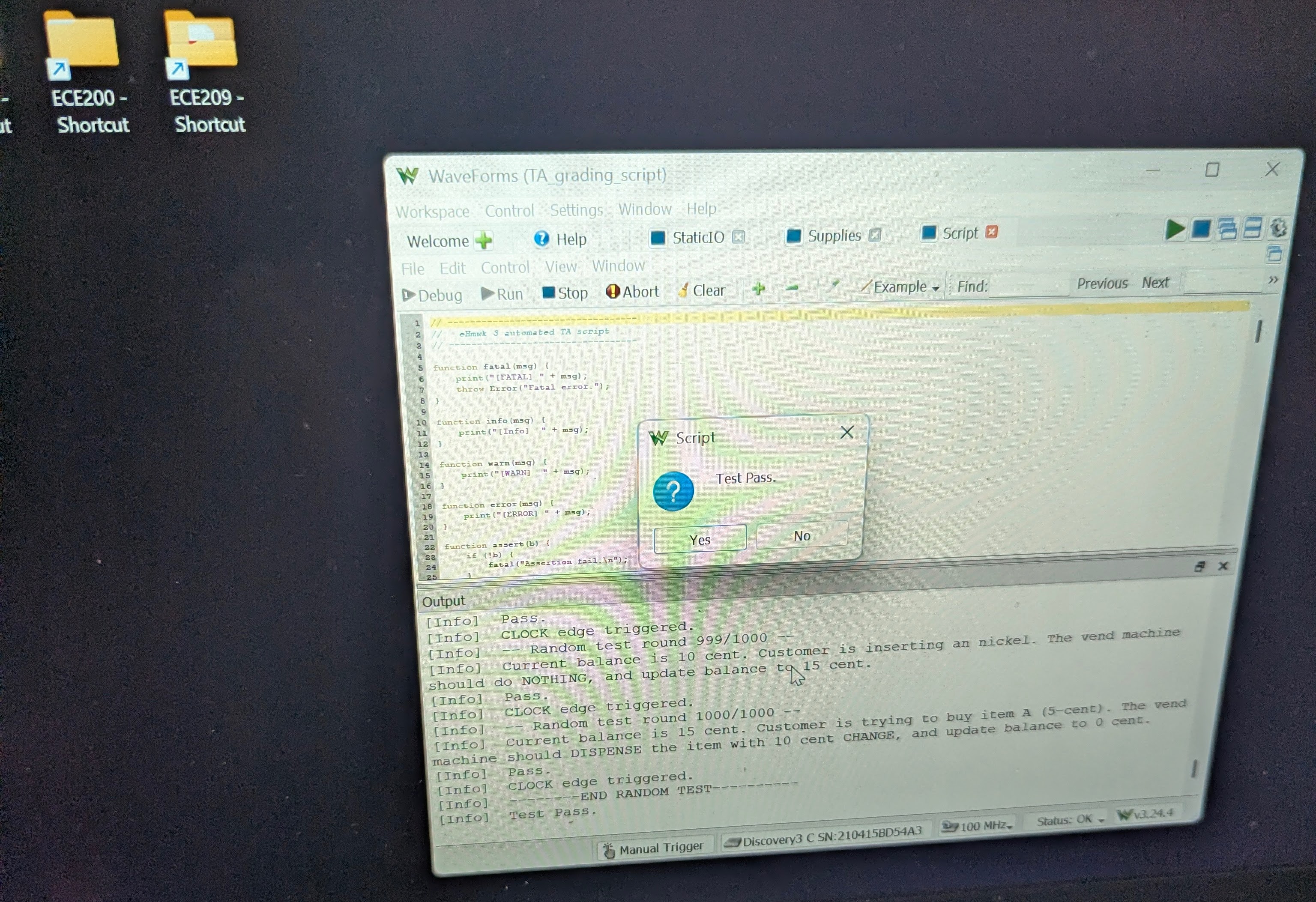Expand hidden toolbar items chevron
The width and height of the screenshot is (1316, 902).
point(1273,280)
